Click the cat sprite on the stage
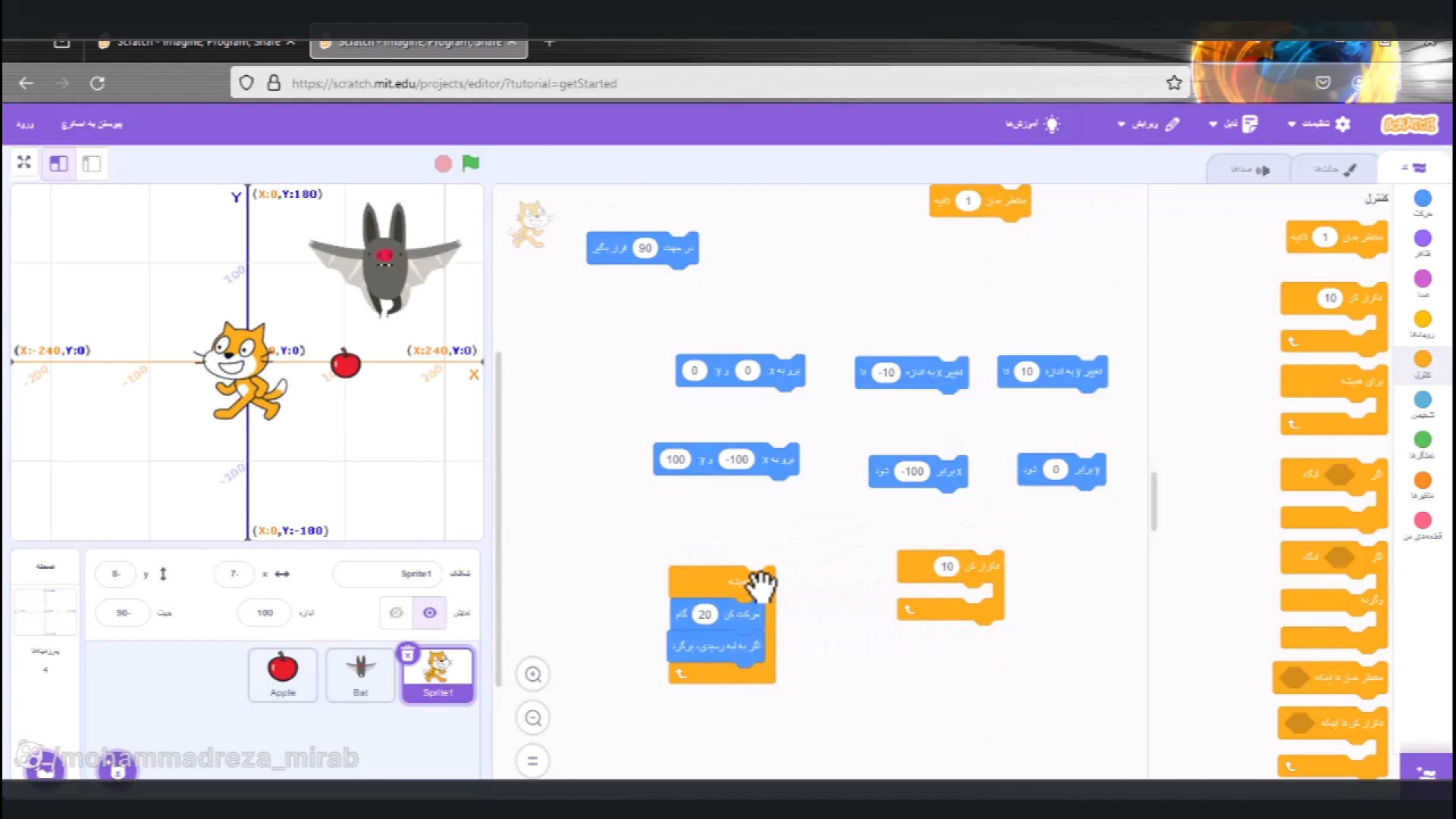This screenshot has height=819, width=1456. (243, 370)
